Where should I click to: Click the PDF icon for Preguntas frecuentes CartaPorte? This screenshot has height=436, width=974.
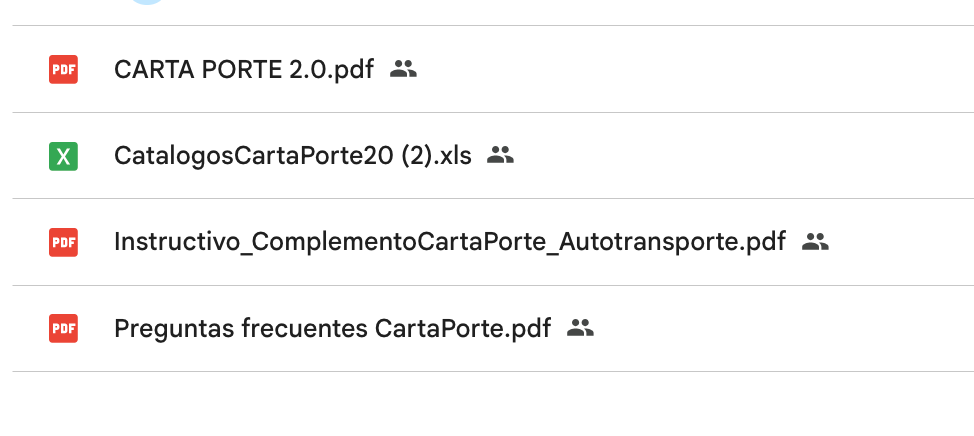coord(63,328)
